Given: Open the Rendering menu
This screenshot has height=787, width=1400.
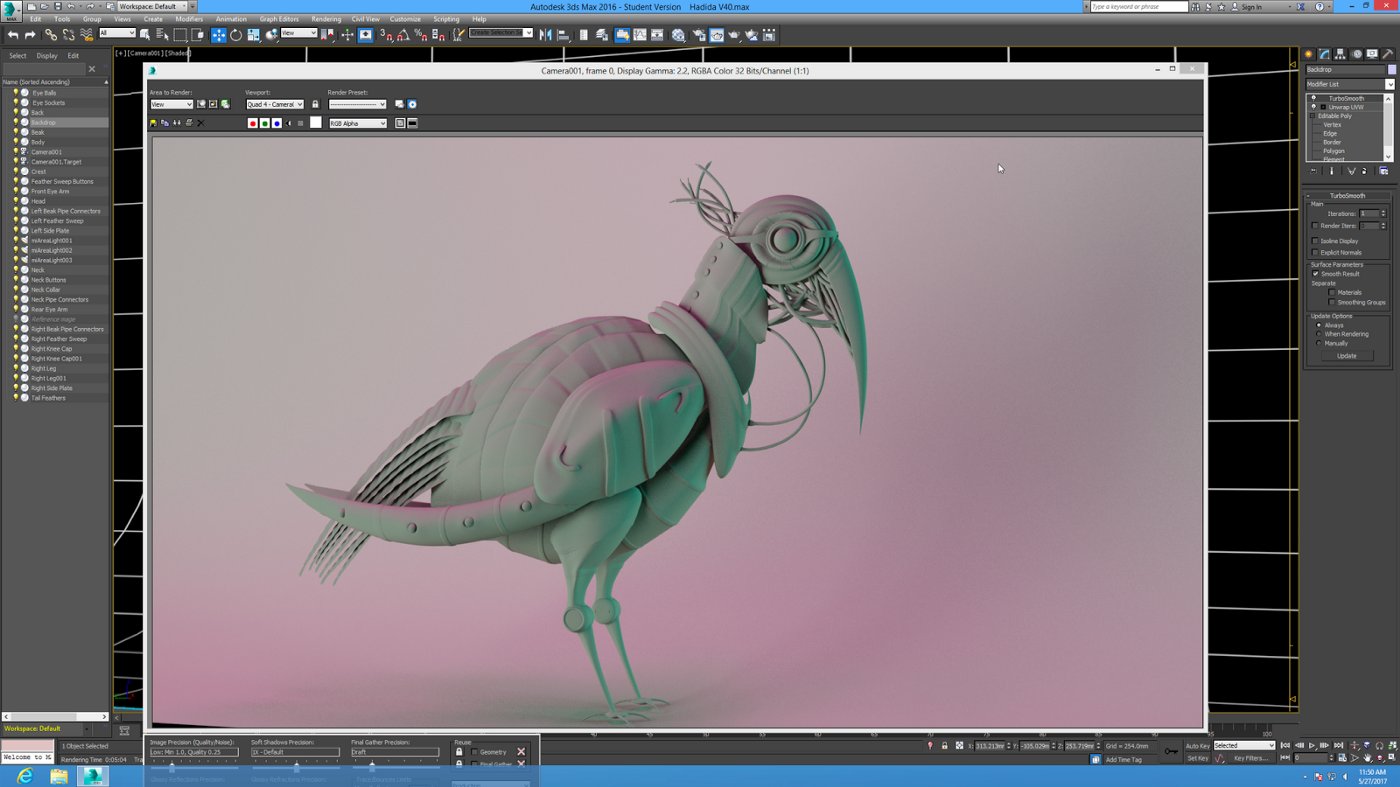Looking at the screenshot, I should tap(326, 19).
